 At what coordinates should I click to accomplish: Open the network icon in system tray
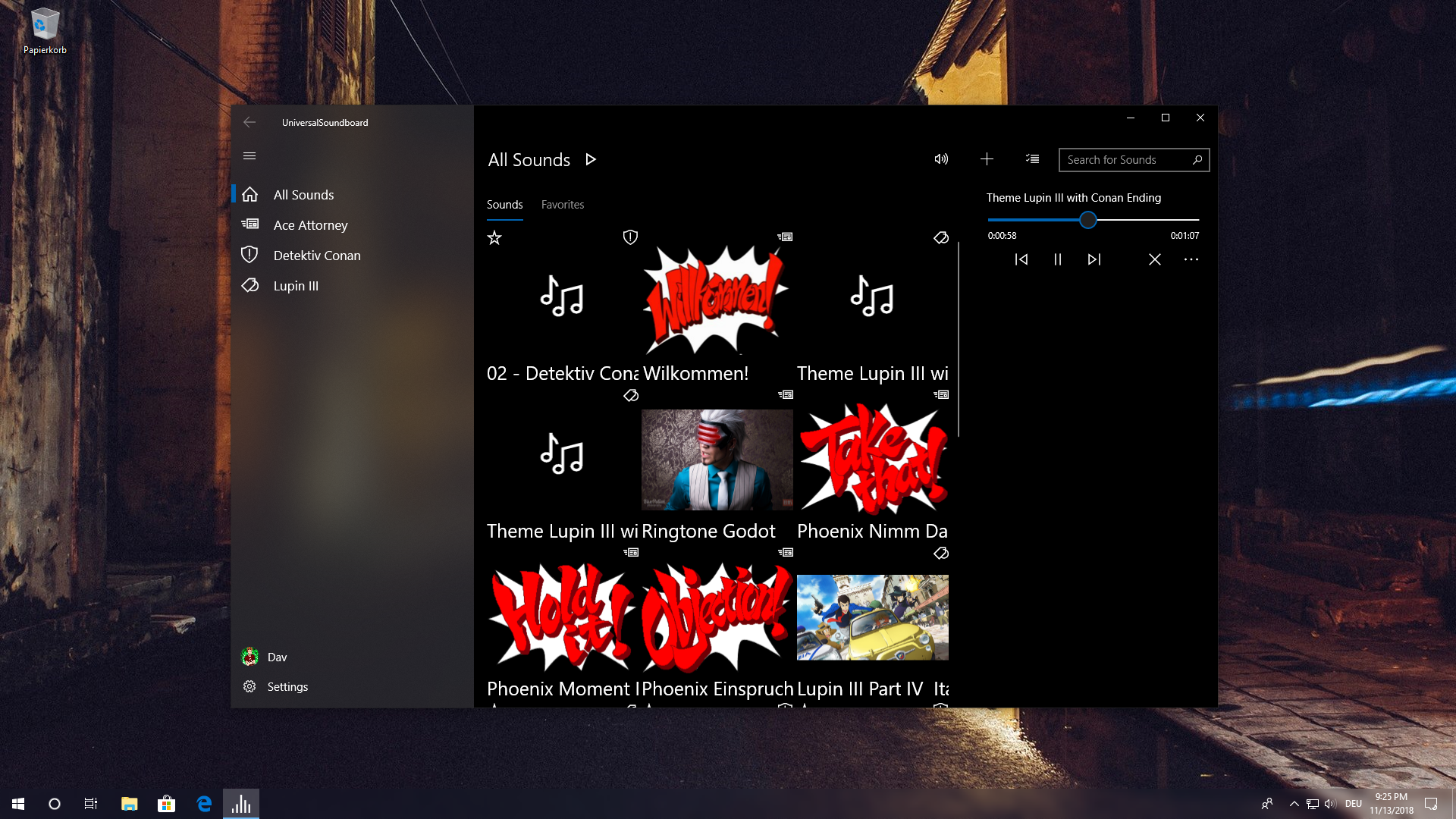[x=1313, y=804]
